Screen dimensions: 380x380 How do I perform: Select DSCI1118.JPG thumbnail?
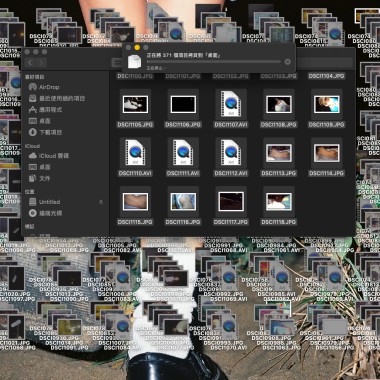pos(279,202)
